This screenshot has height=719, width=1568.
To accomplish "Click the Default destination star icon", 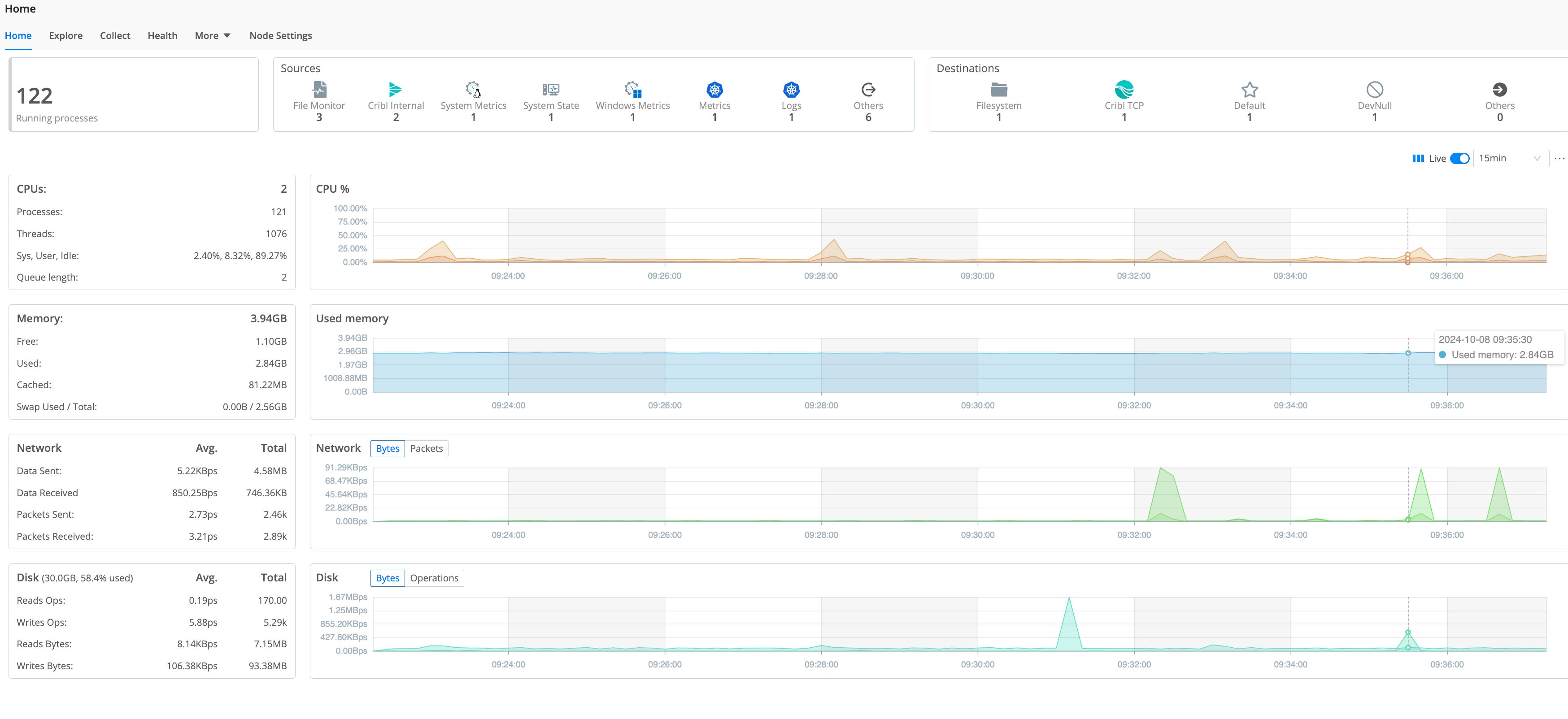I will coord(1249,89).
